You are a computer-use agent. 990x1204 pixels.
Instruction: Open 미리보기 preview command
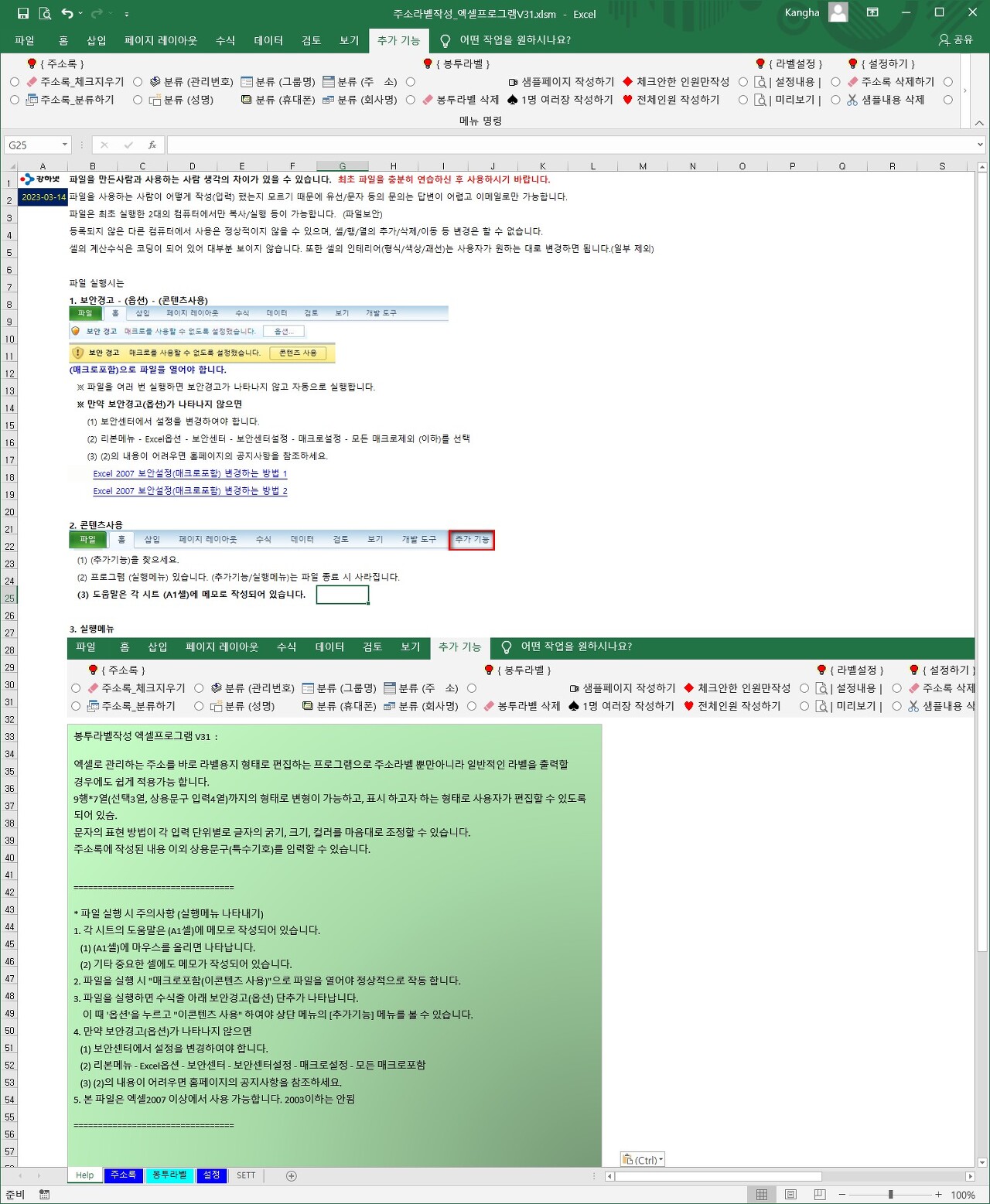pos(788,100)
